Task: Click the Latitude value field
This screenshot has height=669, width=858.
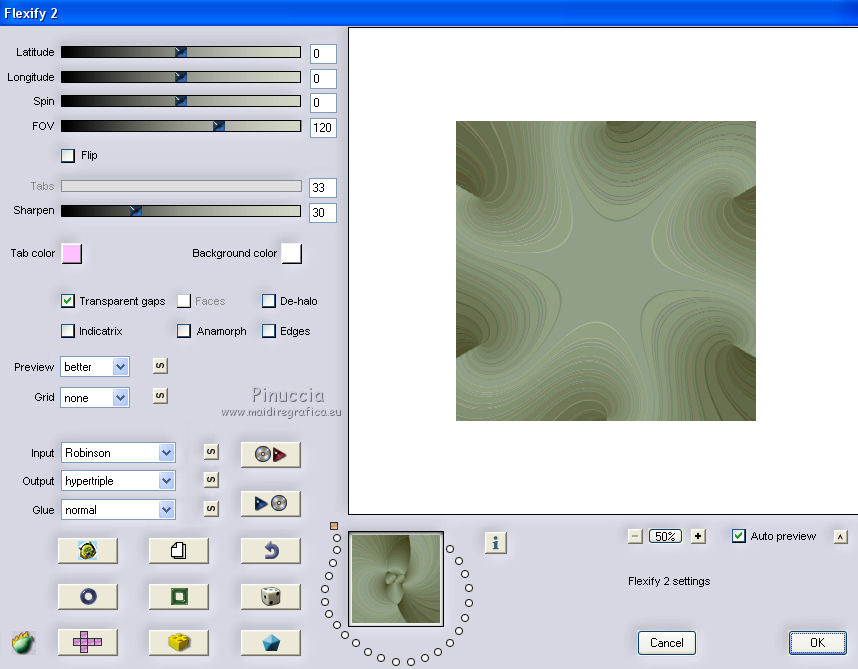Action: click(x=323, y=54)
